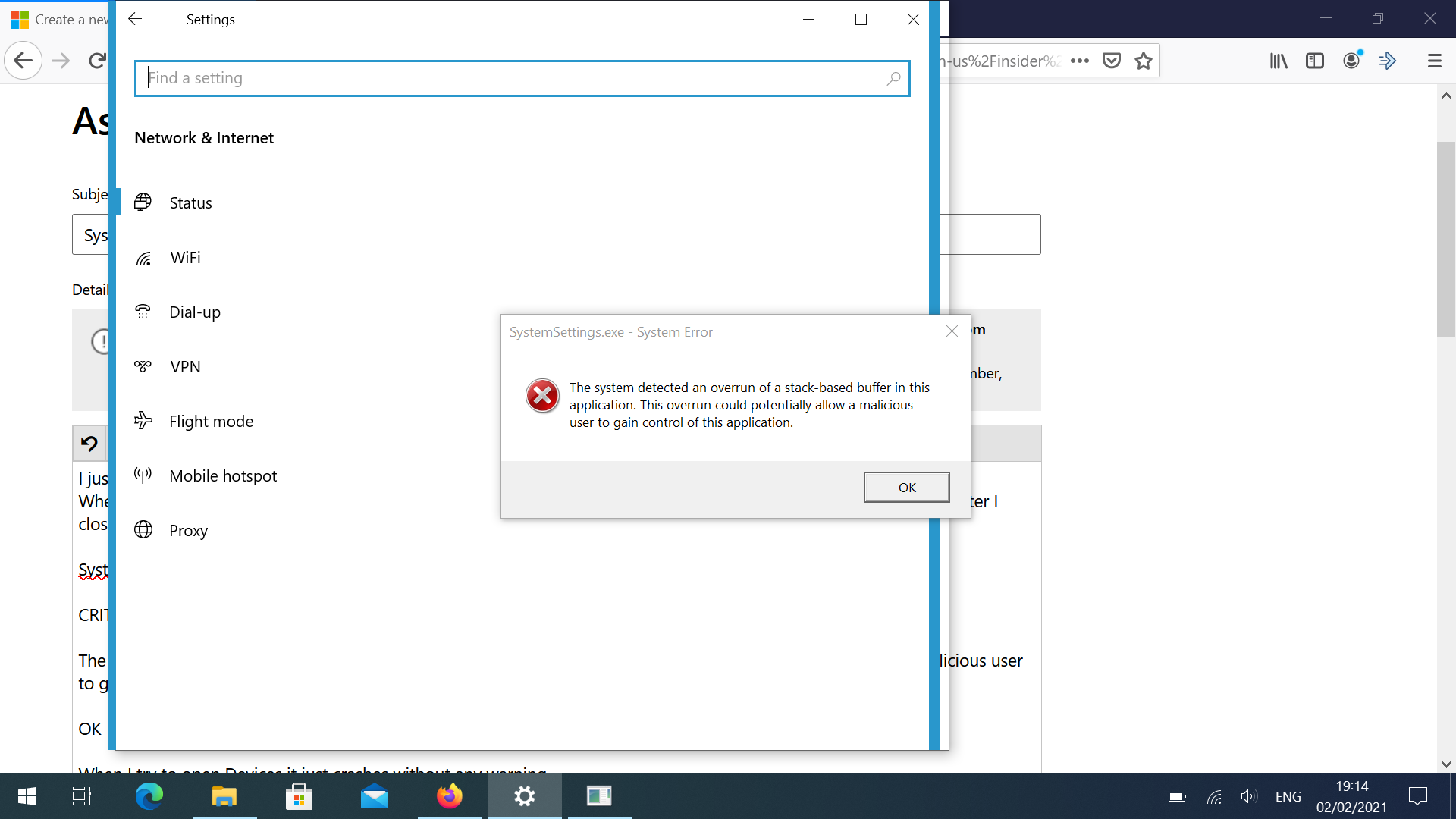Open the WiFi settings page
The width and height of the screenshot is (1456, 819).
(185, 258)
